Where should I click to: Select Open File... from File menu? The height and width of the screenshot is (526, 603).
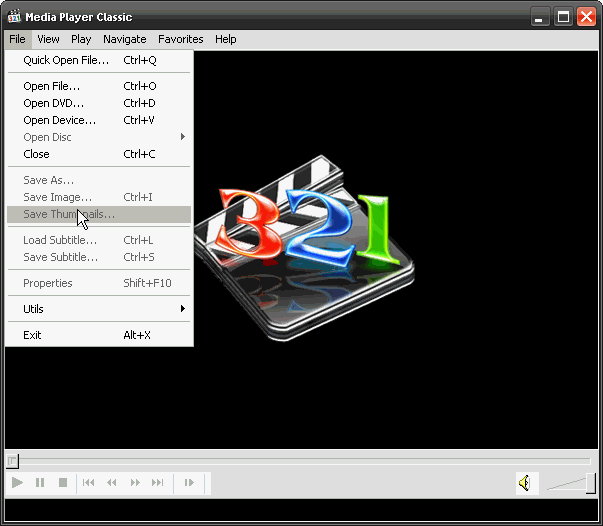click(99, 86)
